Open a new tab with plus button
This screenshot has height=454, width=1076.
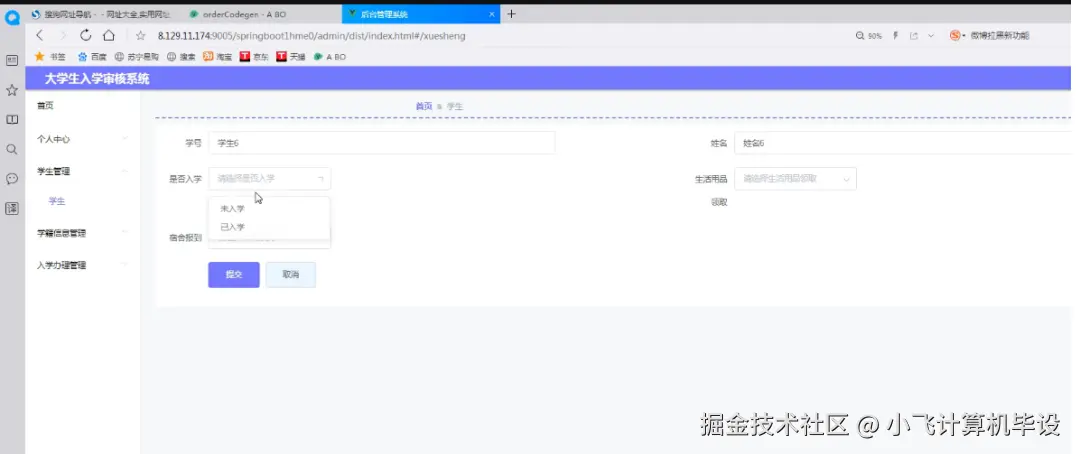coord(511,14)
